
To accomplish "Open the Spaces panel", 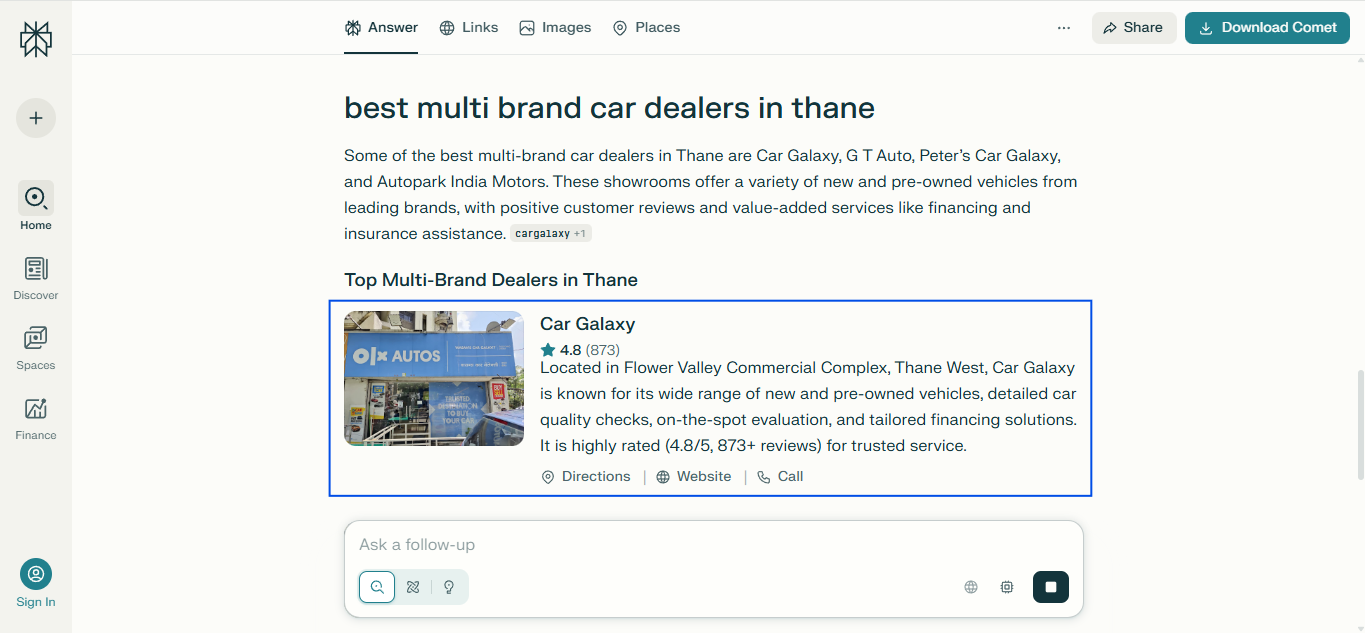I will (35, 348).
